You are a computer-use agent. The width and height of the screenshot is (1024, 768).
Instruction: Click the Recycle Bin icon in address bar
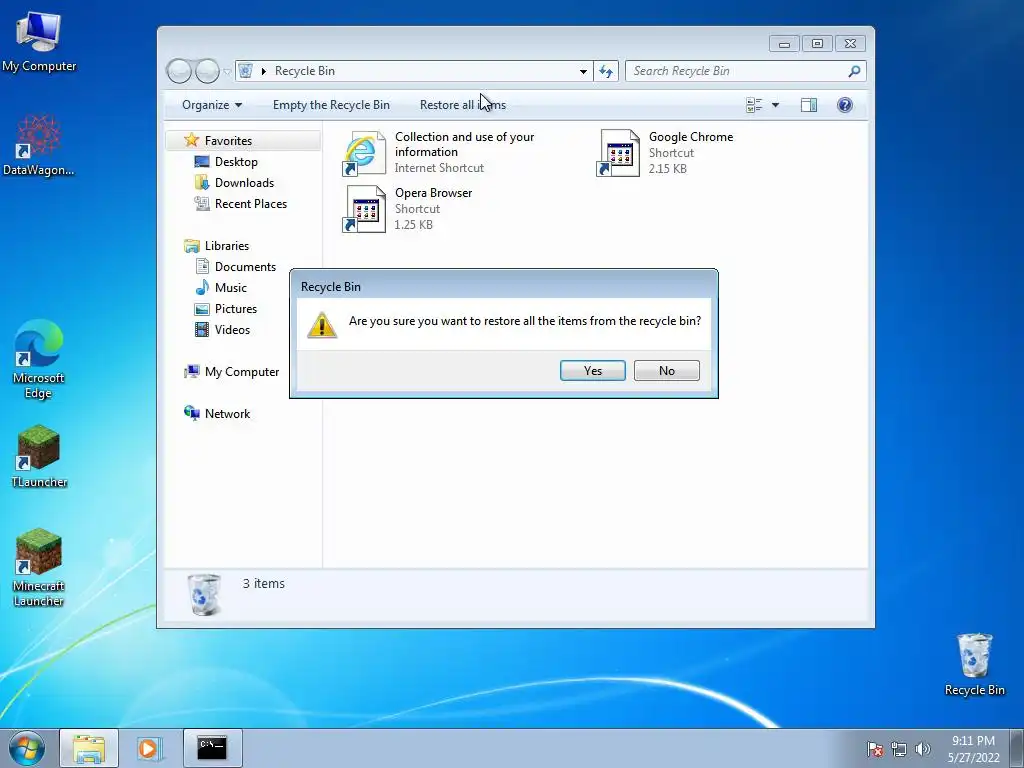tap(246, 71)
